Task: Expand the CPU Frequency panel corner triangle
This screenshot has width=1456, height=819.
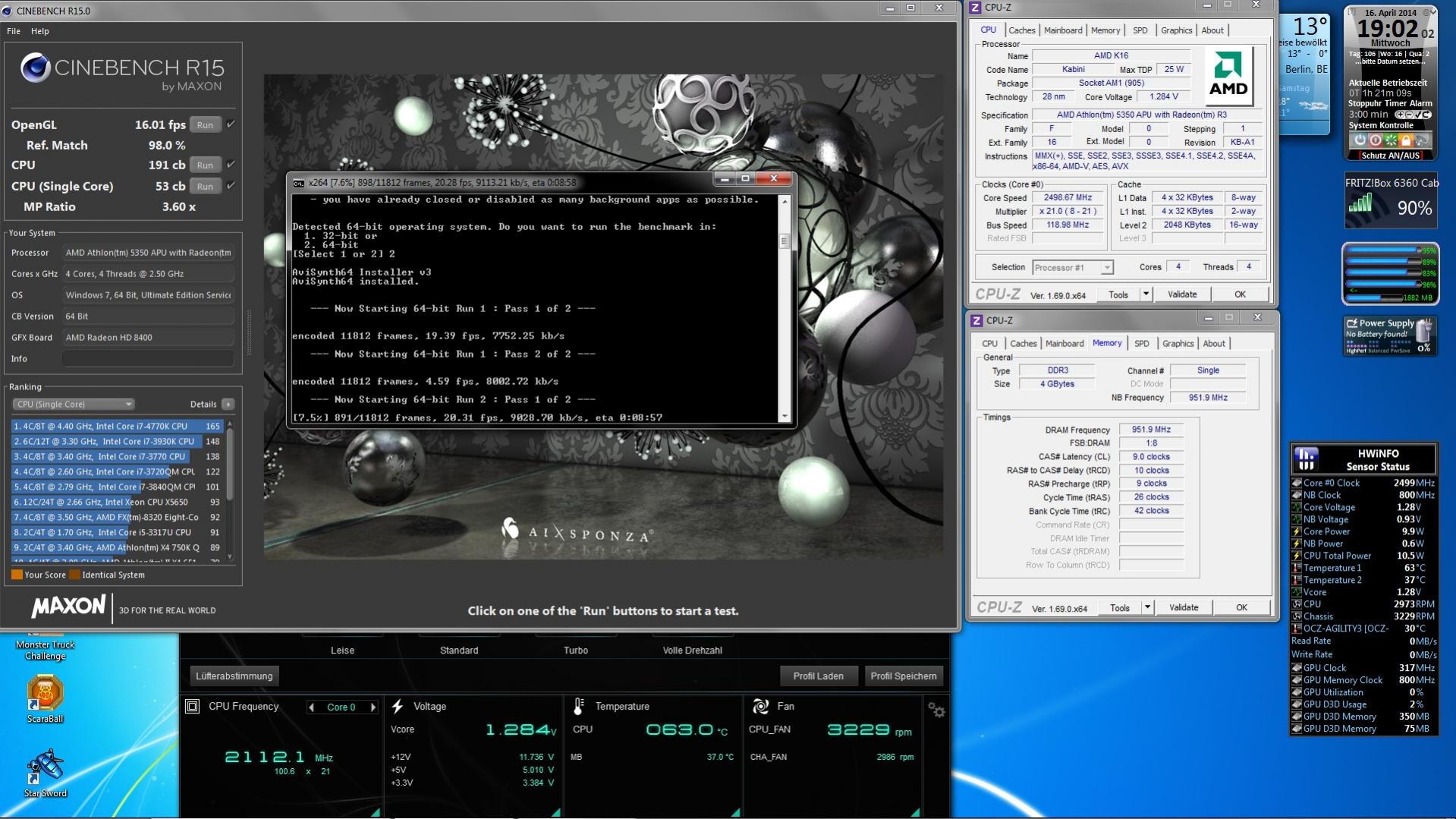Action: 375,811
